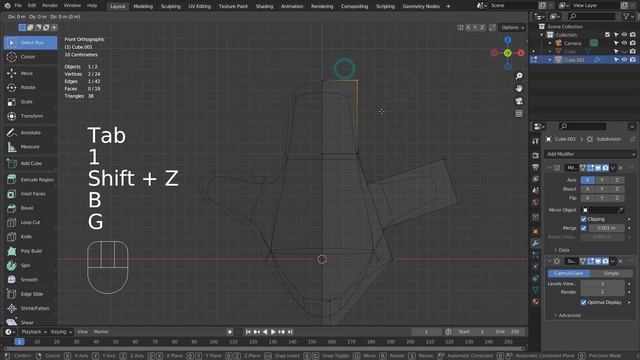Select the Annotate tool
The width and height of the screenshot is (640, 360).
pyautogui.click(x=30, y=133)
